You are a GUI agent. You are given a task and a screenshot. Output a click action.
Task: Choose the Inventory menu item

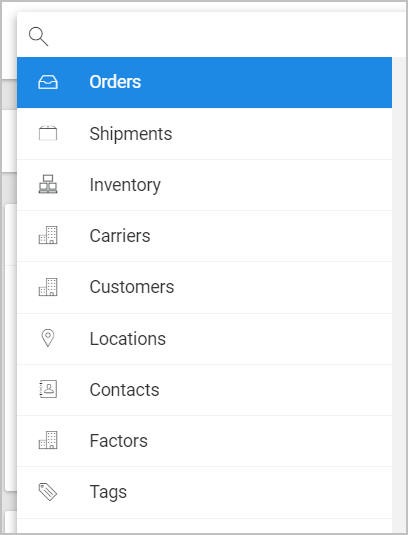tap(204, 185)
